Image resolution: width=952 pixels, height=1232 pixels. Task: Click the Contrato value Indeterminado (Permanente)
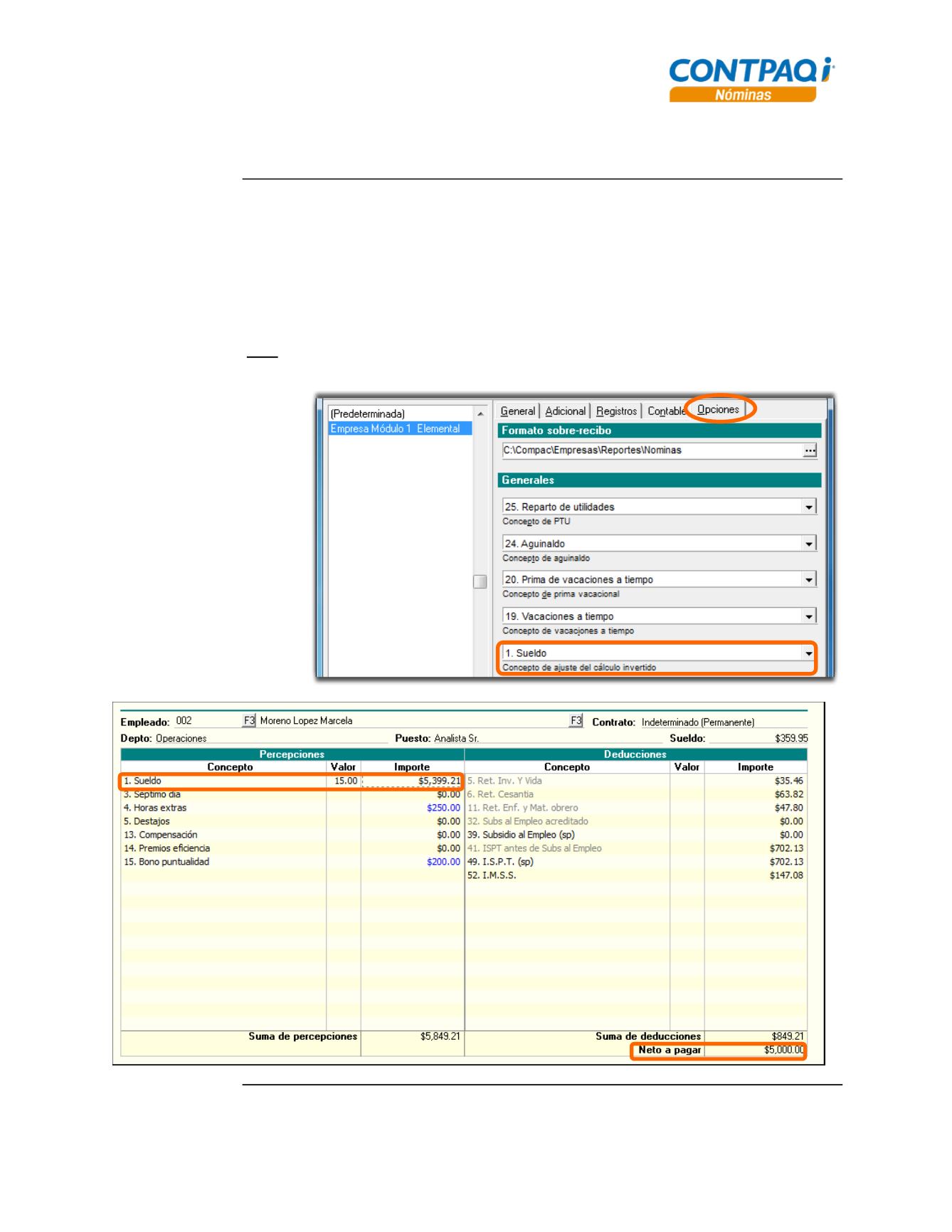698,722
